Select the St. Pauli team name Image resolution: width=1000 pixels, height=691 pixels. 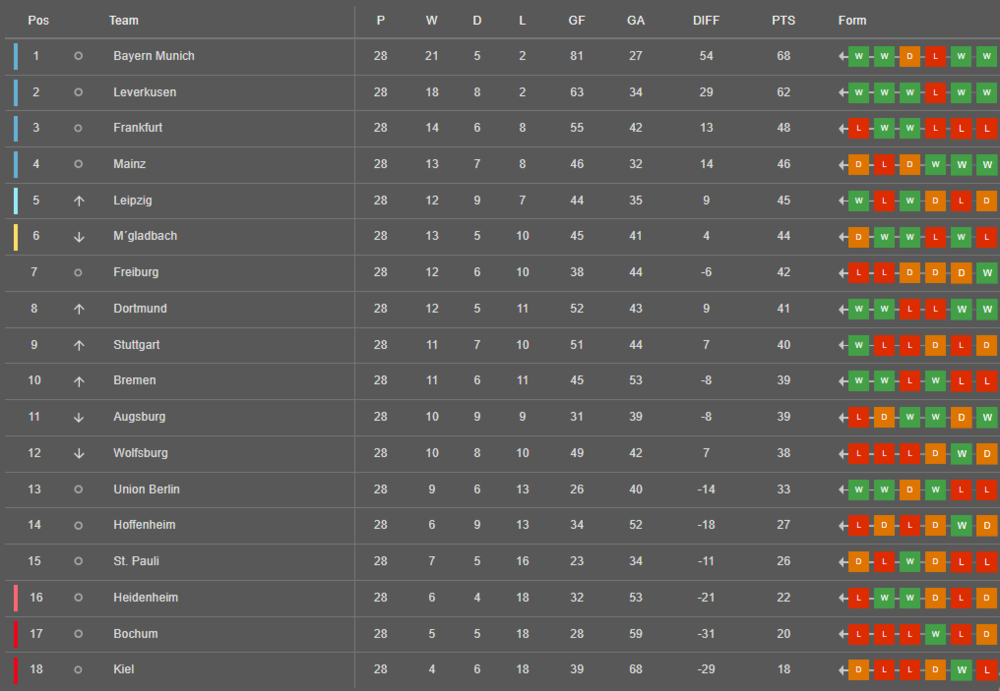[x=136, y=561]
